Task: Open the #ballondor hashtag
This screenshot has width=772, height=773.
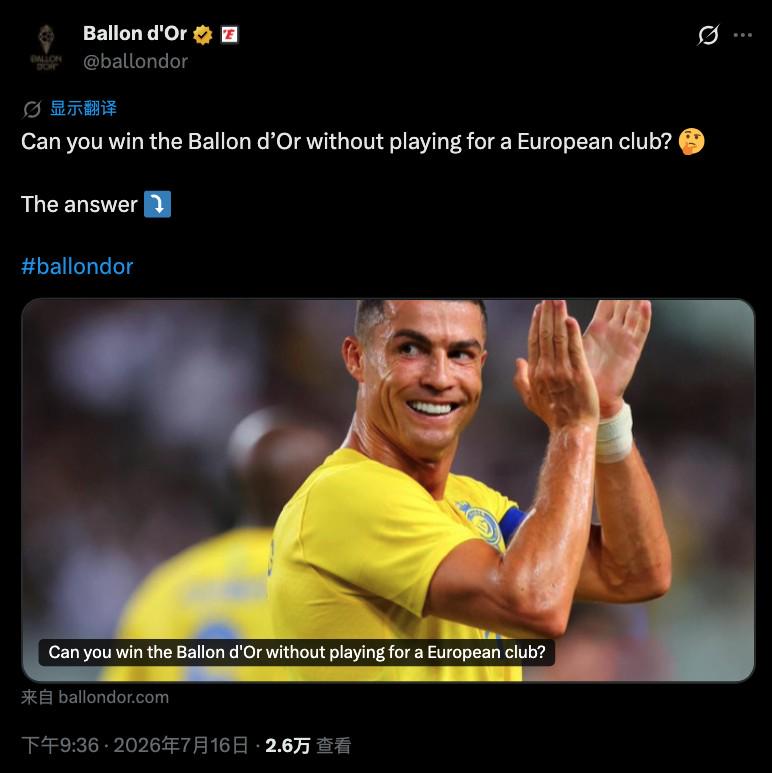Action: [x=77, y=267]
